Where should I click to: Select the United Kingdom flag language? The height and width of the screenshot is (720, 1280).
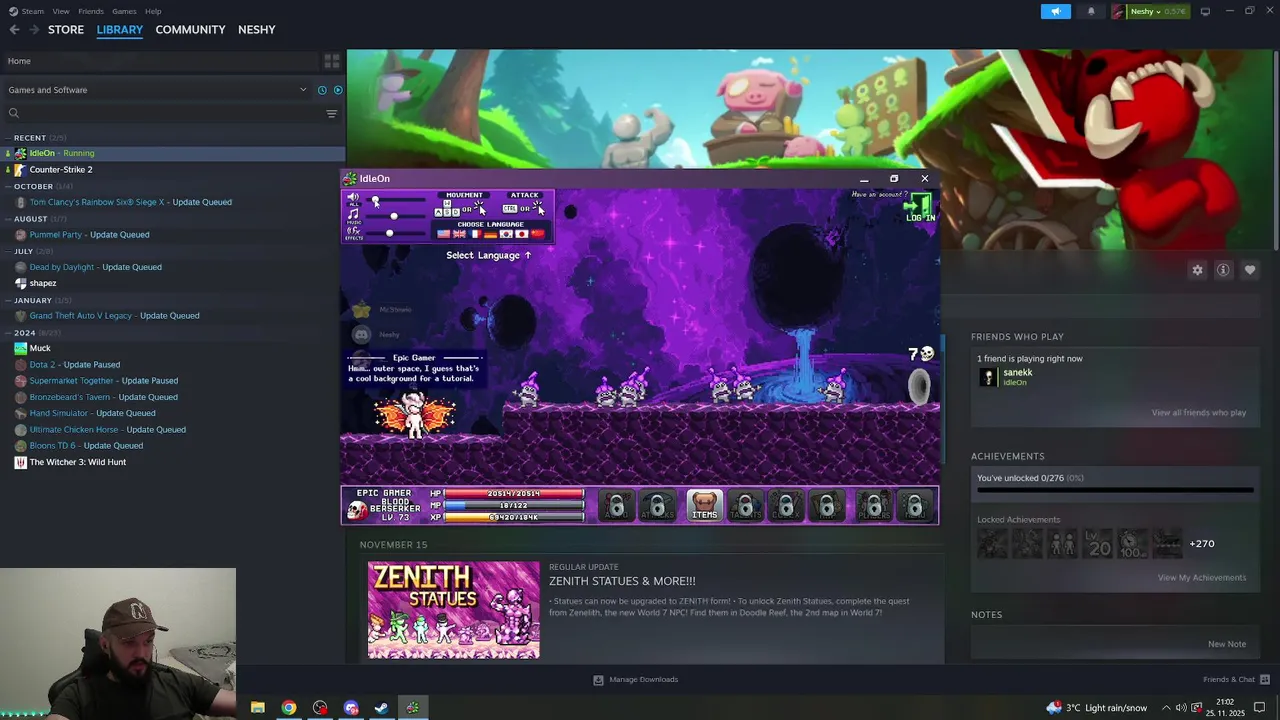(x=459, y=234)
